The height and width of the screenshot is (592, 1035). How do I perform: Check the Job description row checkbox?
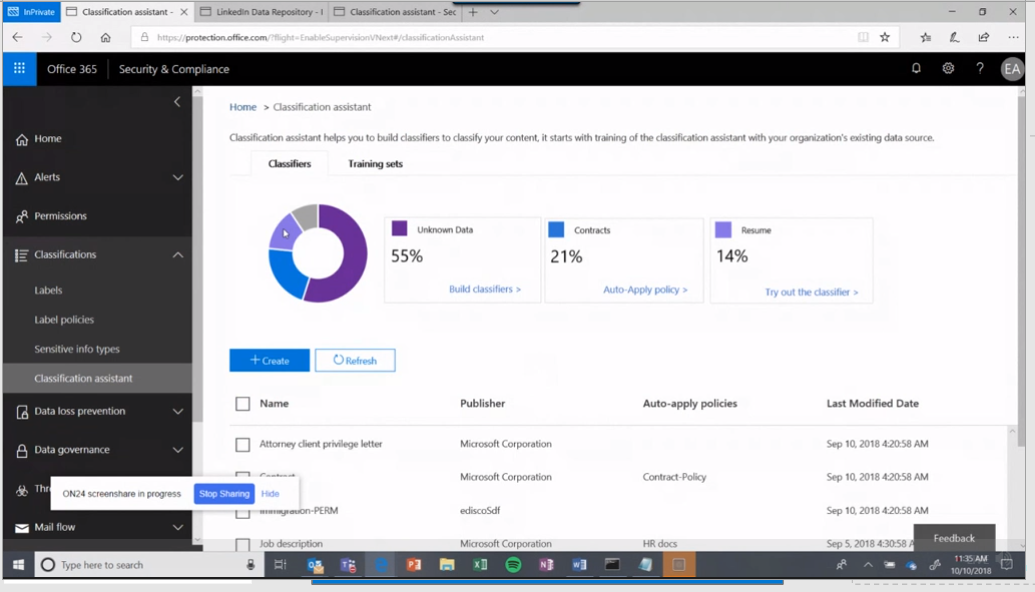(x=243, y=544)
